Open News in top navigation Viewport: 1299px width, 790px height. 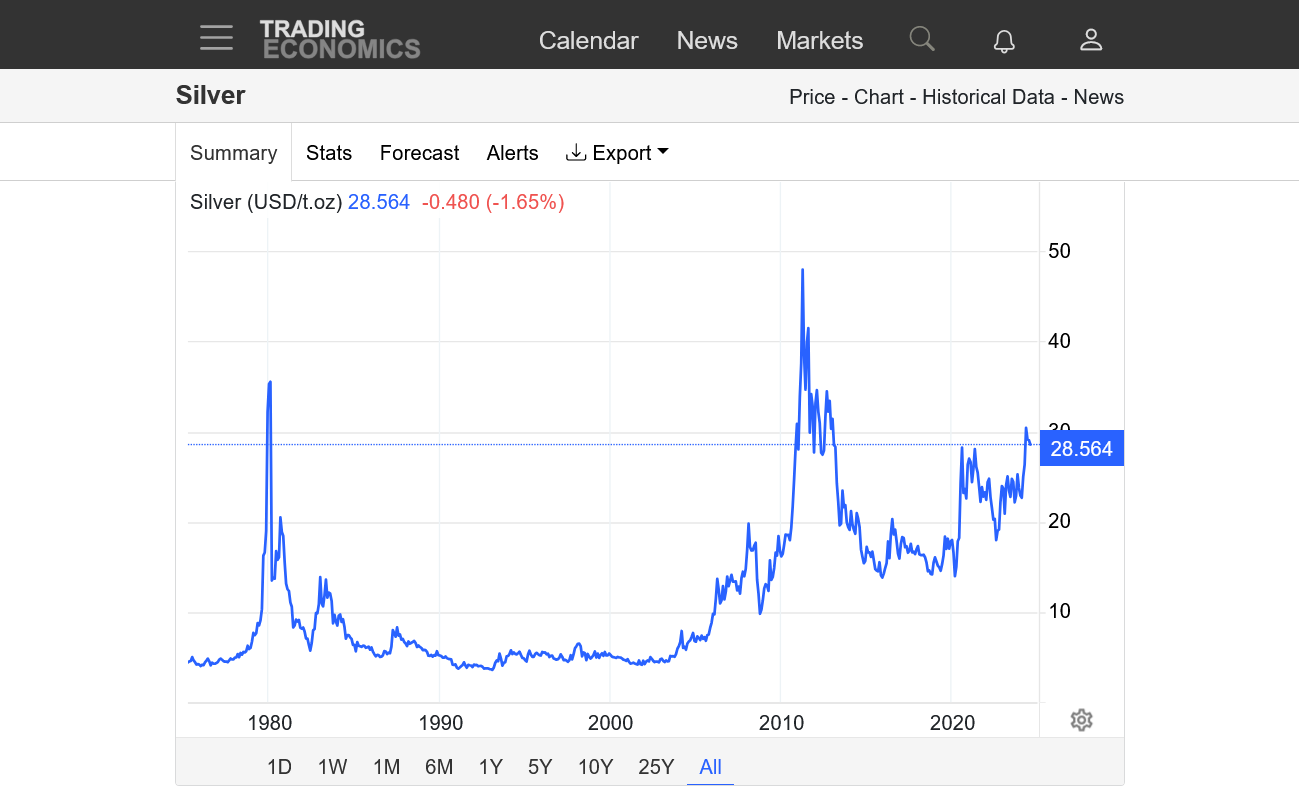click(707, 40)
